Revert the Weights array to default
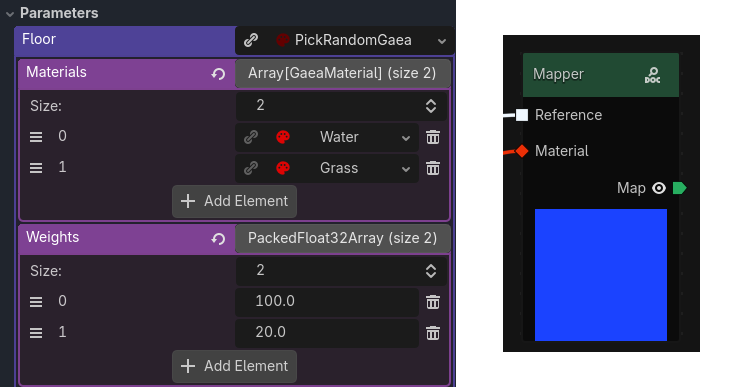Screen dimensions: 738x387 coord(218,239)
